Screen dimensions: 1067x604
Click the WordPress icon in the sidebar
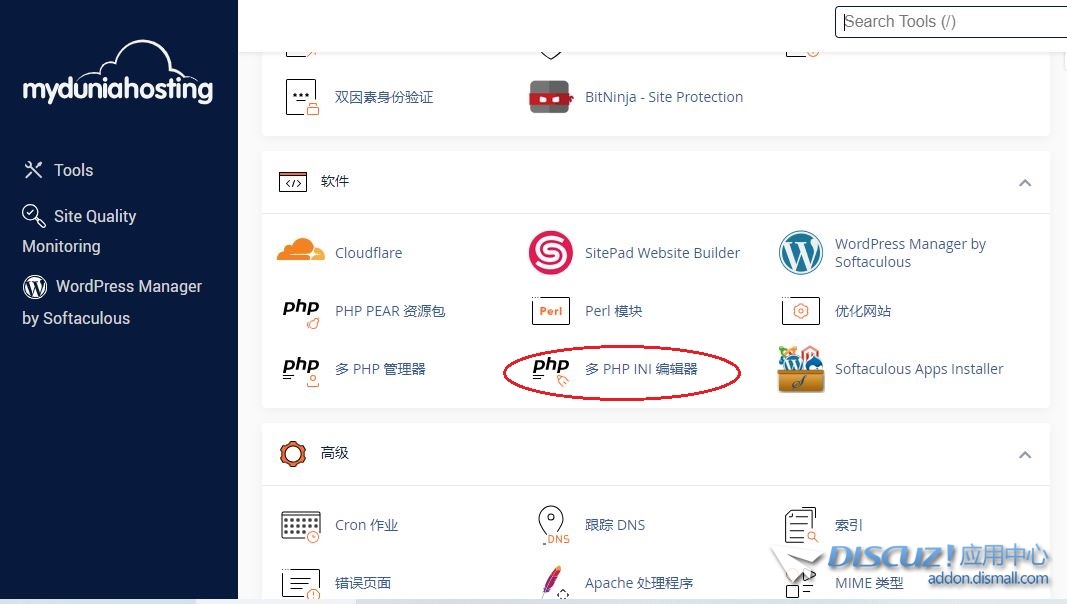[x=35, y=286]
